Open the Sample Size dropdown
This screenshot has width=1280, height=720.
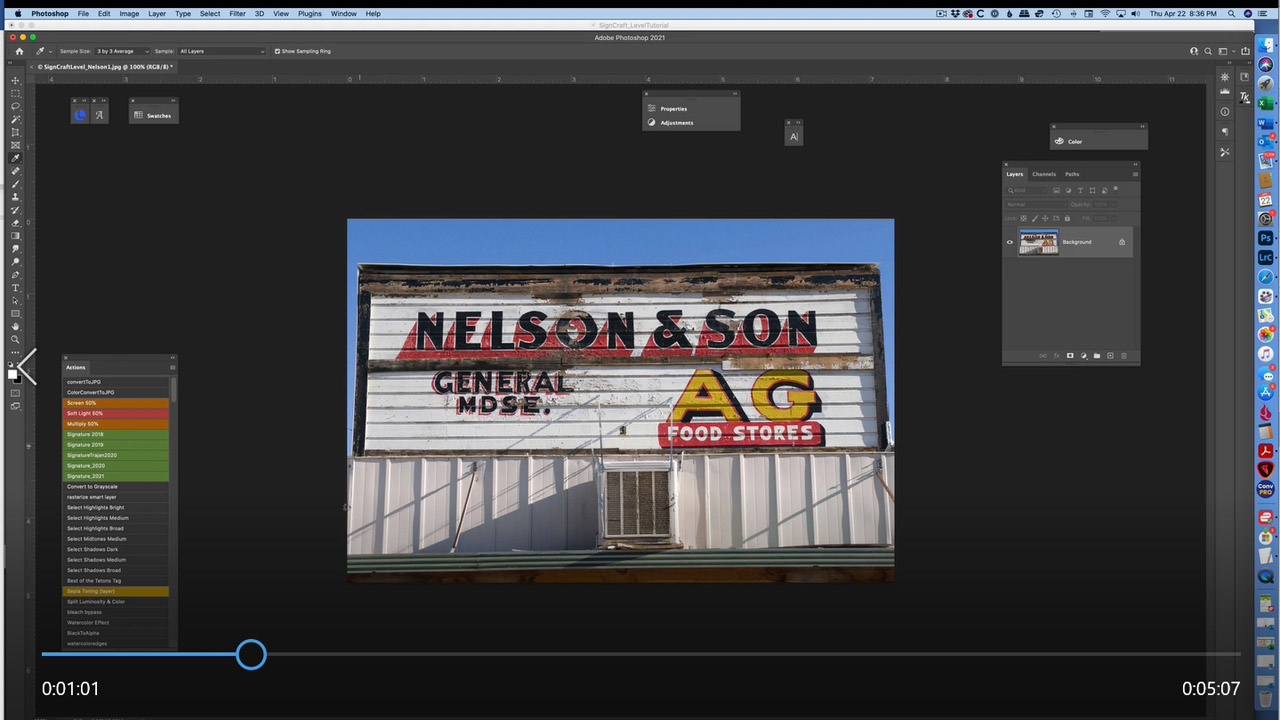(122, 51)
